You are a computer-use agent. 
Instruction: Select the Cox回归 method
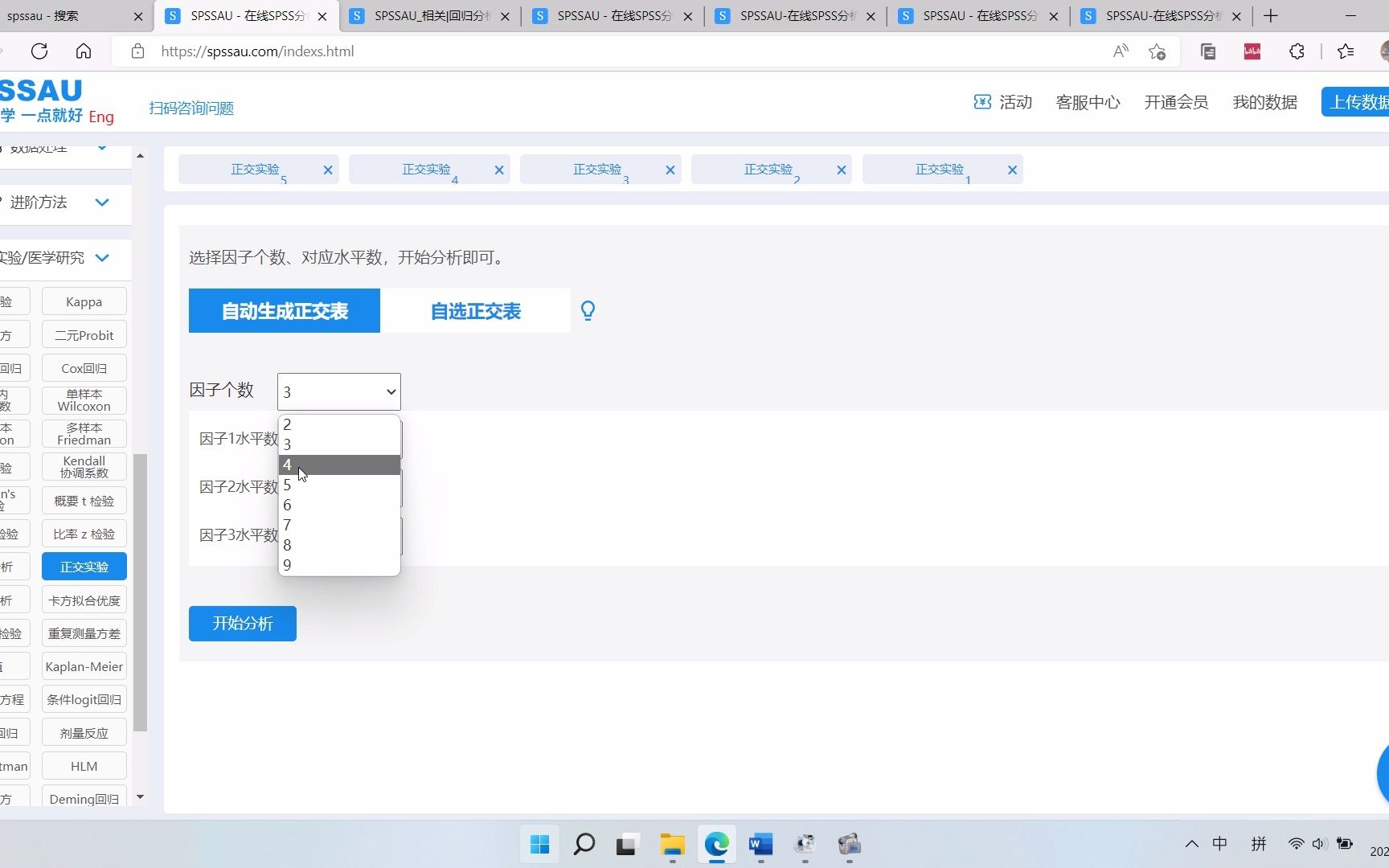pos(84,368)
